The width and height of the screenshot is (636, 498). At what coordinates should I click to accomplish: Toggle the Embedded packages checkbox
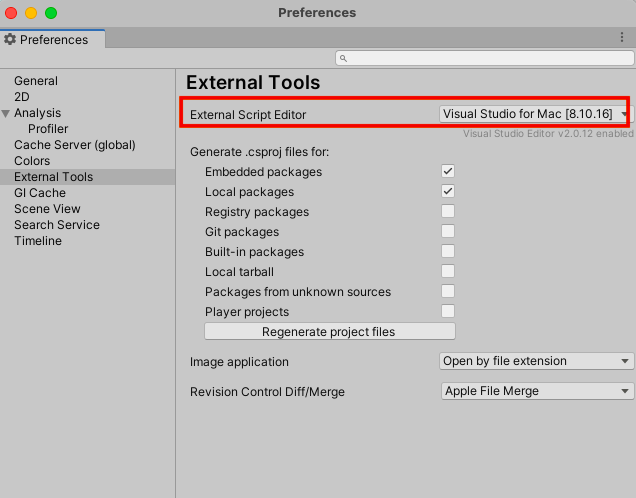tap(448, 172)
